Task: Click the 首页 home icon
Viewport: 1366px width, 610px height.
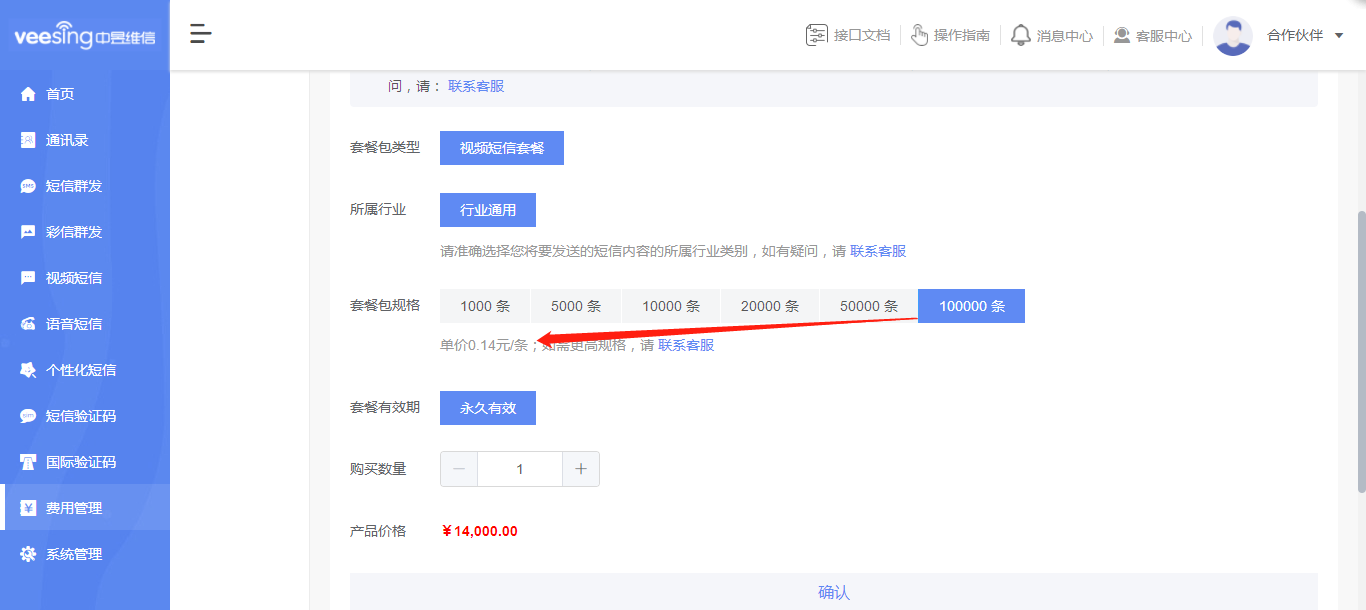Action: pyautogui.click(x=28, y=94)
